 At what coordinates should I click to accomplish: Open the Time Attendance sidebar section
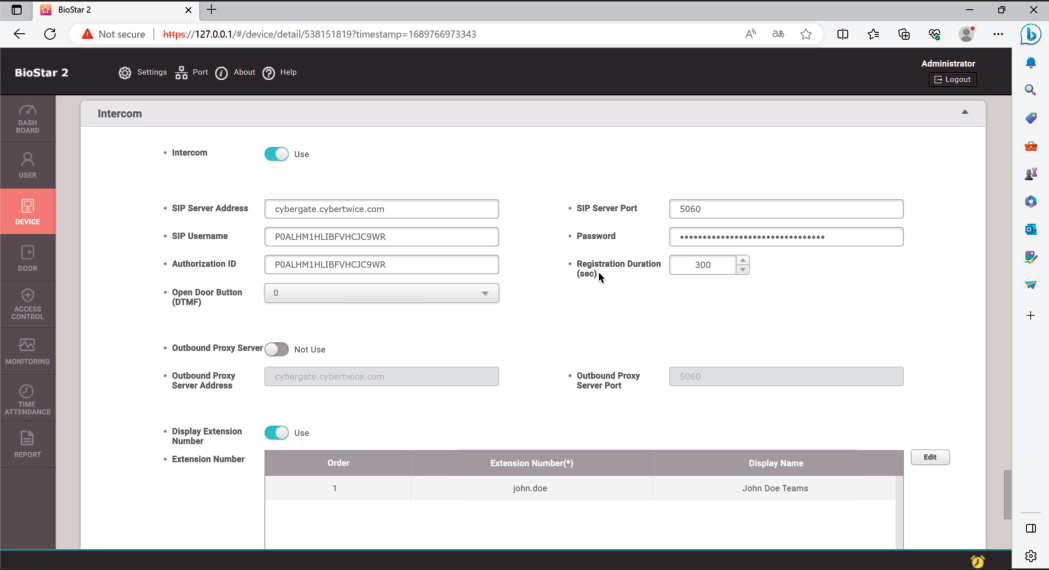pos(27,398)
